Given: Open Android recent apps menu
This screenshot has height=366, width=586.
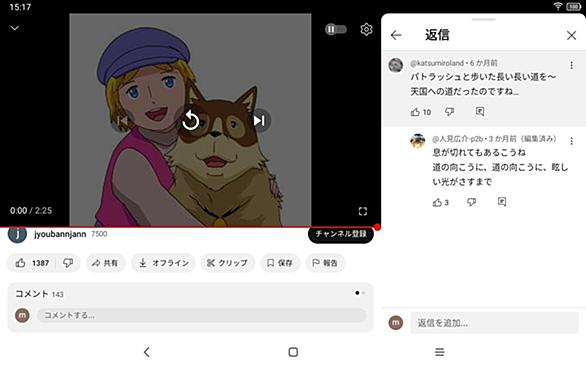Looking at the screenshot, I should pos(440,352).
